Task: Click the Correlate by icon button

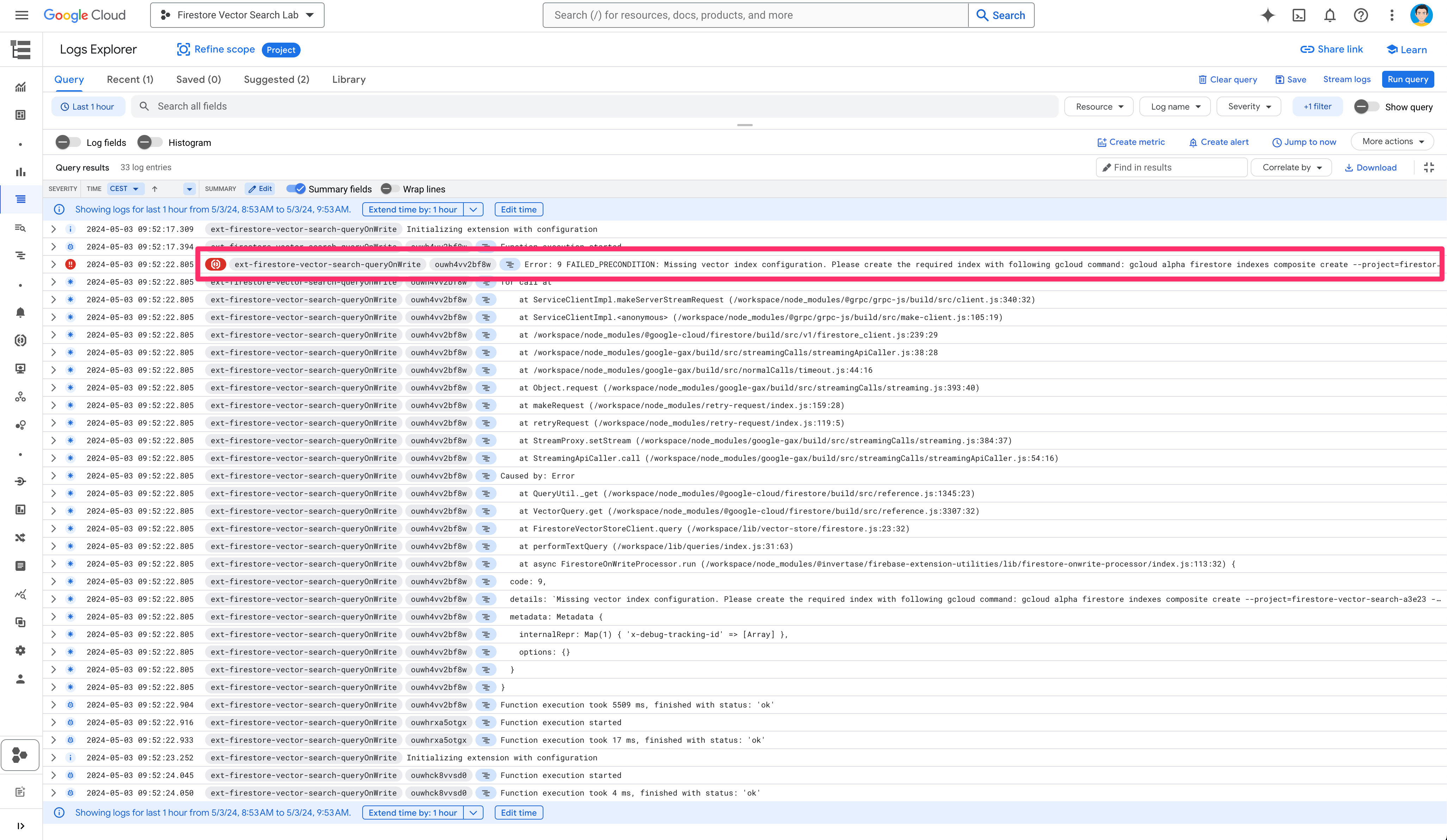Action: (1291, 167)
